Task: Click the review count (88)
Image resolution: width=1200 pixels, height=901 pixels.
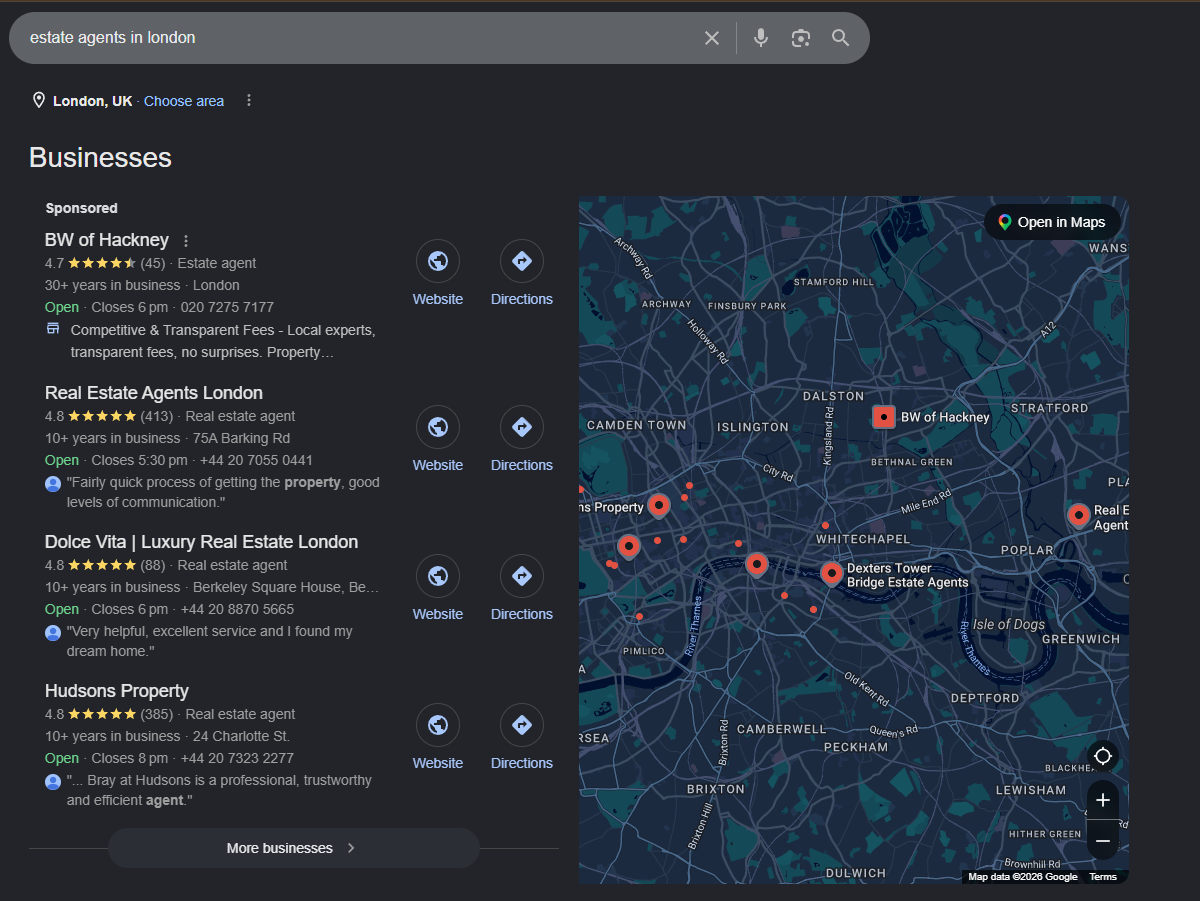Action: coord(153,565)
